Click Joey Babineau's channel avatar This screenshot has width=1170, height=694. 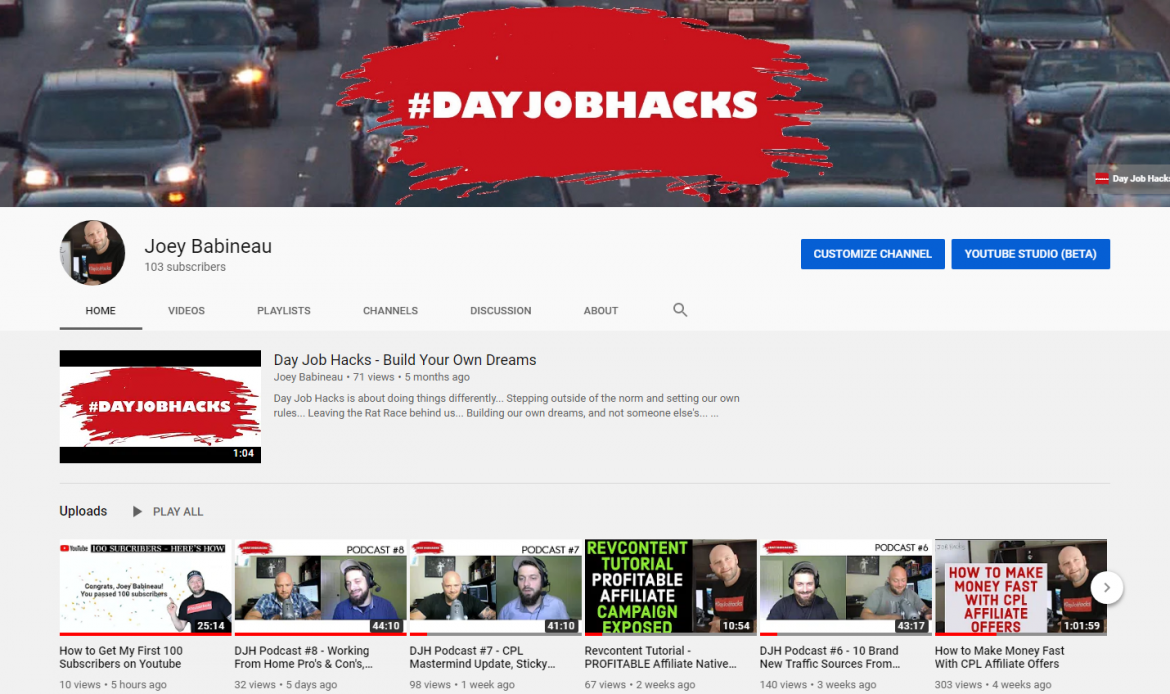click(x=93, y=252)
